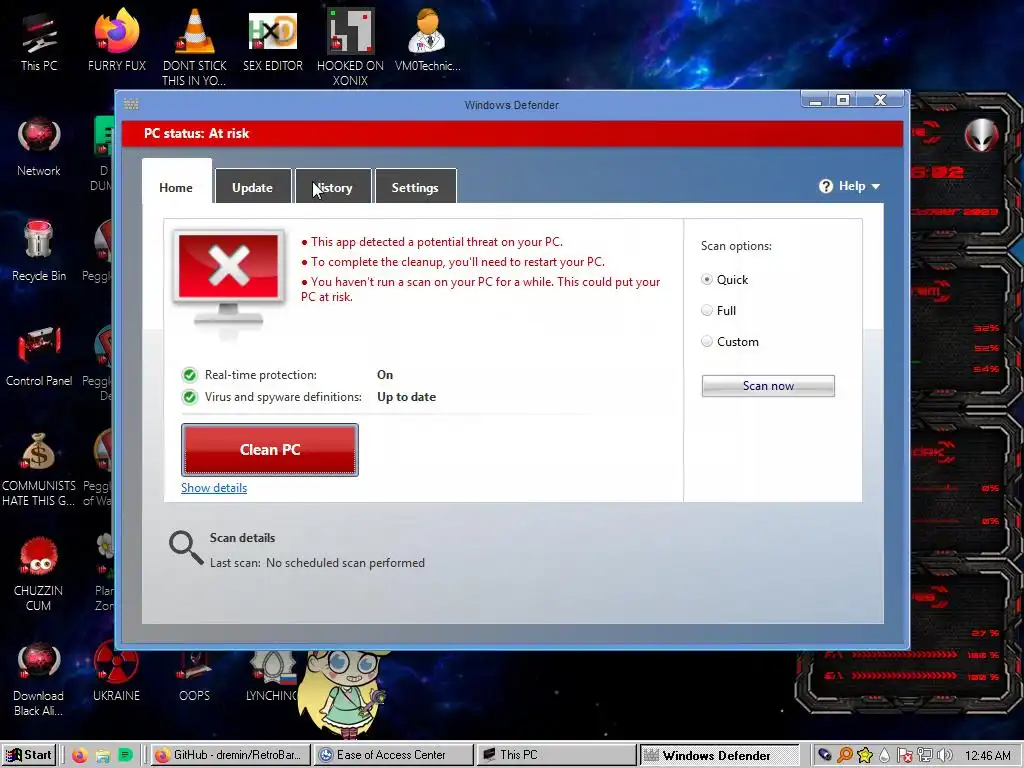The height and width of the screenshot is (768, 1024).
Task: Click the magnifier tray icon
Action: [x=844, y=756]
